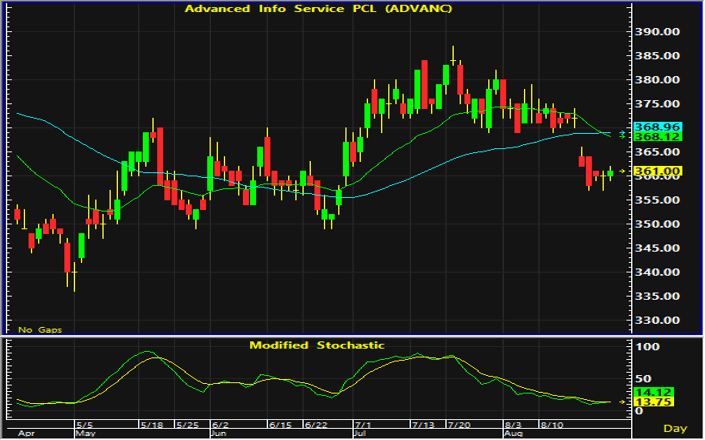Click the 5/25 date marker
The image size is (705, 440).
187,425
